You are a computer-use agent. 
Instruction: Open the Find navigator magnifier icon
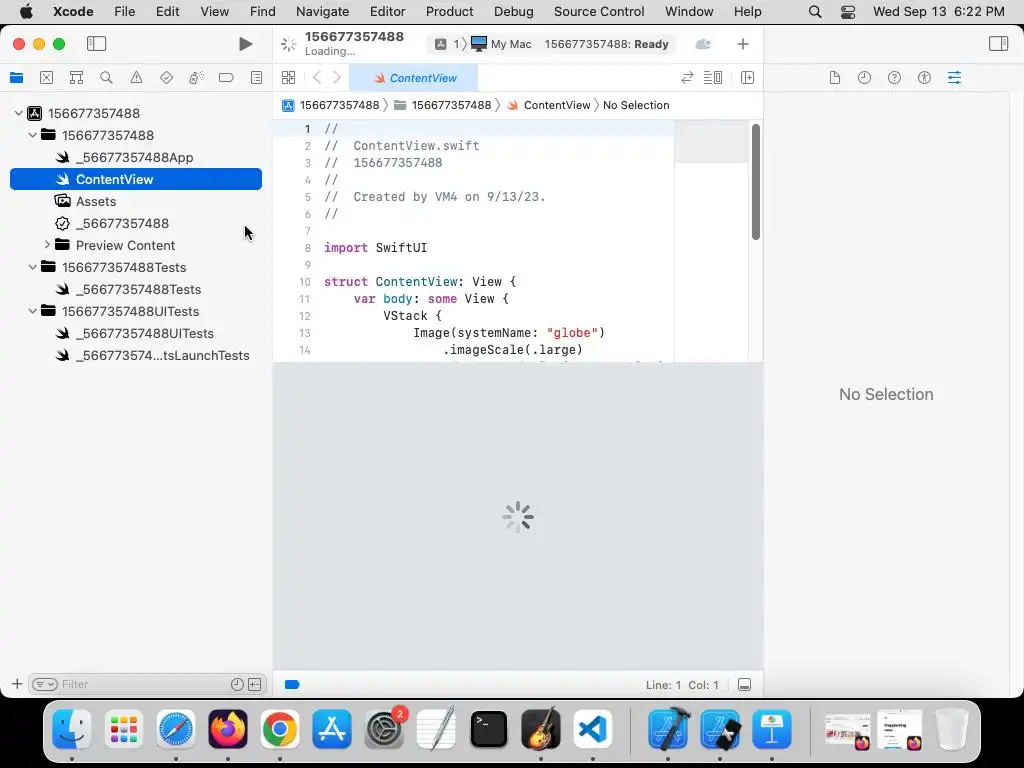106,78
